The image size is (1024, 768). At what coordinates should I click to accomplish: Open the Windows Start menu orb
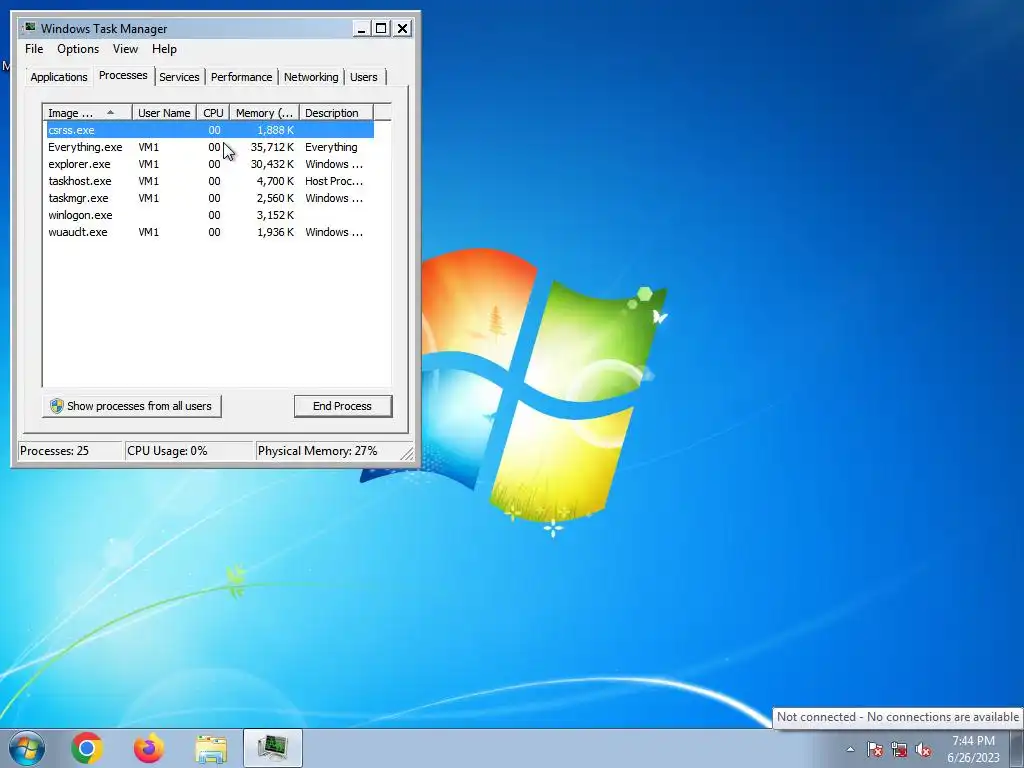pos(27,748)
